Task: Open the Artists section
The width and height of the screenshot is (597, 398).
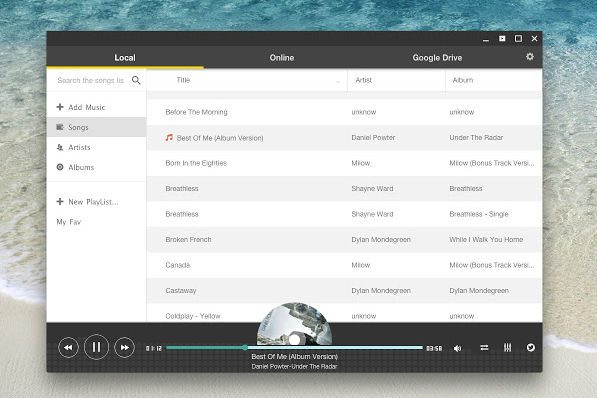Action: pyautogui.click(x=96, y=147)
